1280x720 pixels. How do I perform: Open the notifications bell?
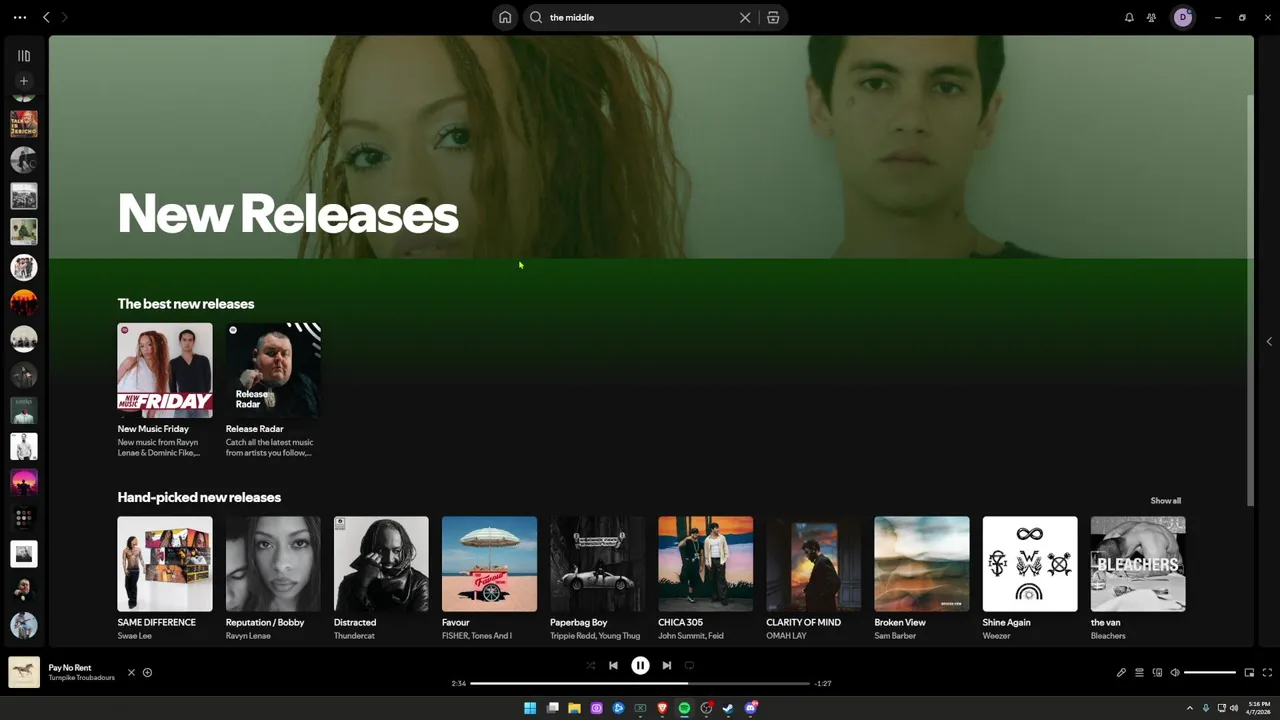1129,17
